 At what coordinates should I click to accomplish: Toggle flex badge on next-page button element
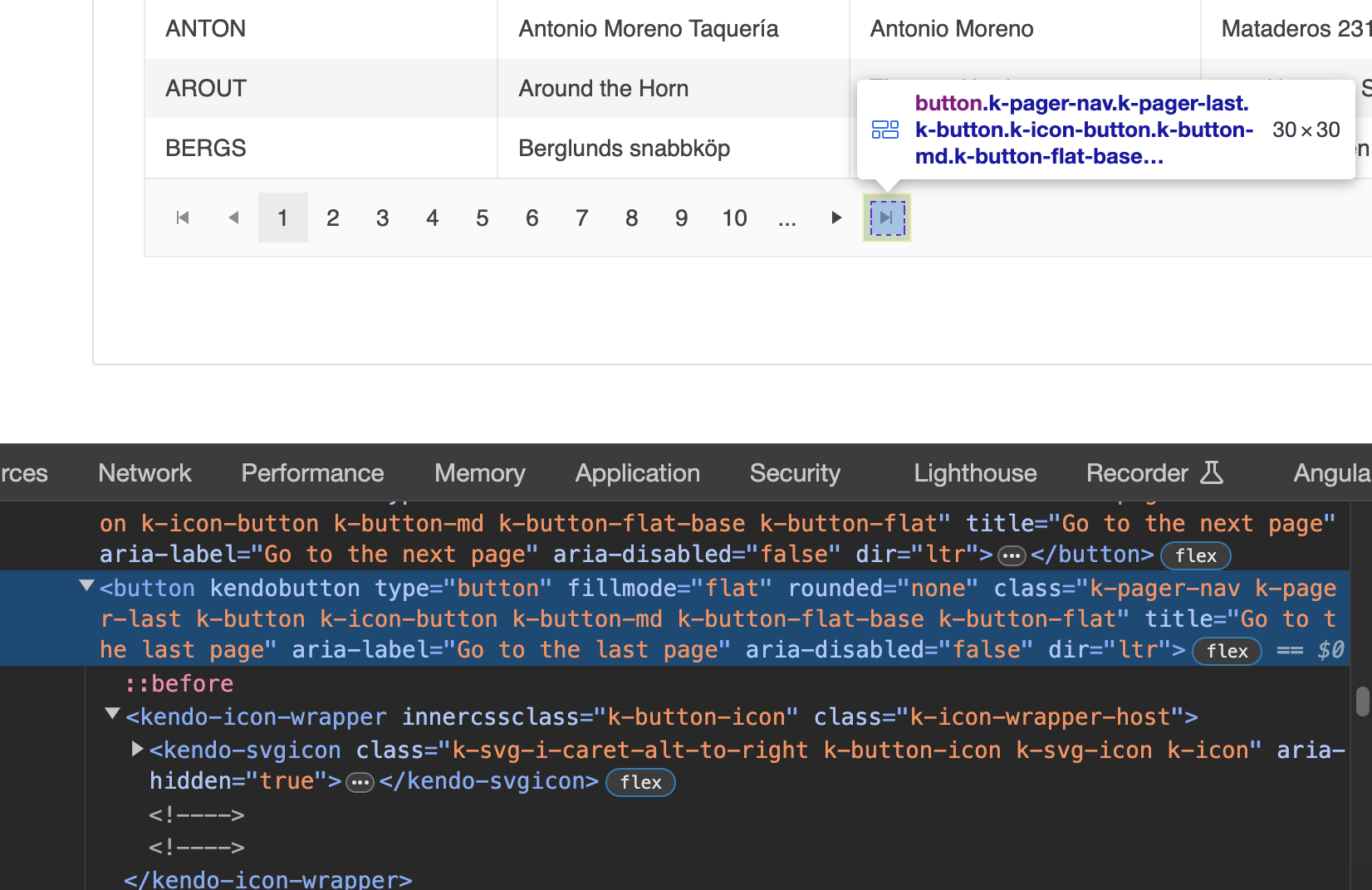click(1195, 555)
